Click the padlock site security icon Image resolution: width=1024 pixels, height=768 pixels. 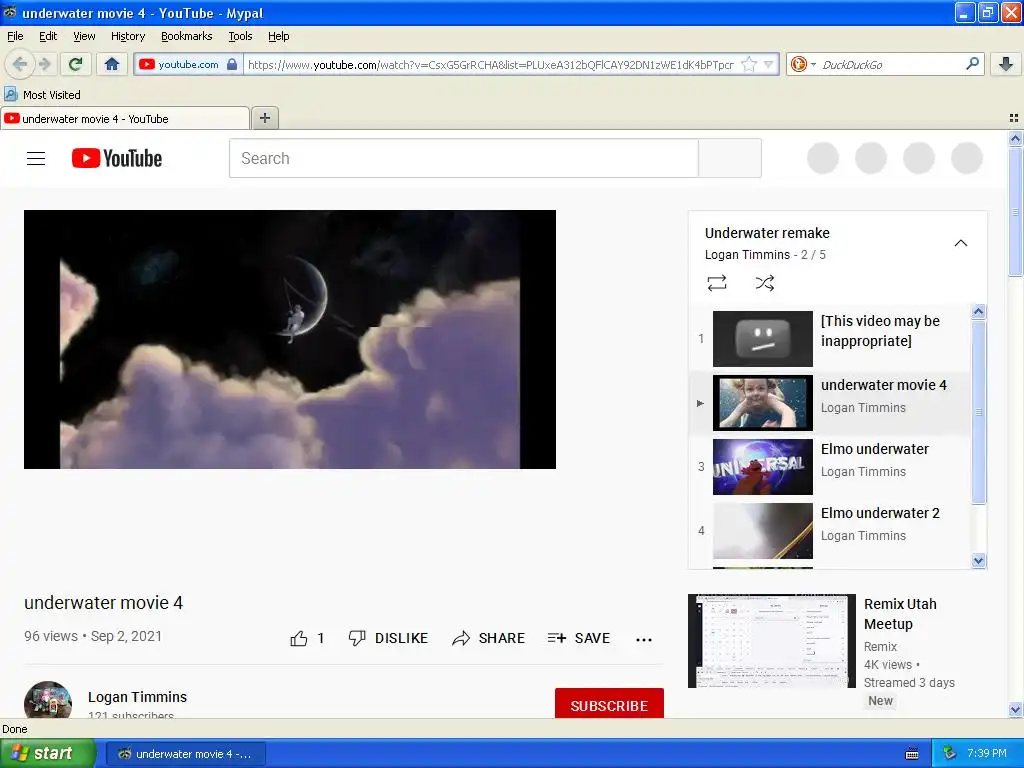pyautogui.click(x=232, y=64)
